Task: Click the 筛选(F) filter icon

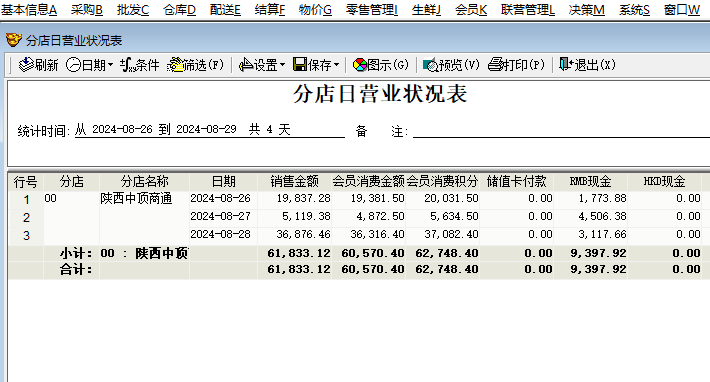Action: click(x=175, y=65)
